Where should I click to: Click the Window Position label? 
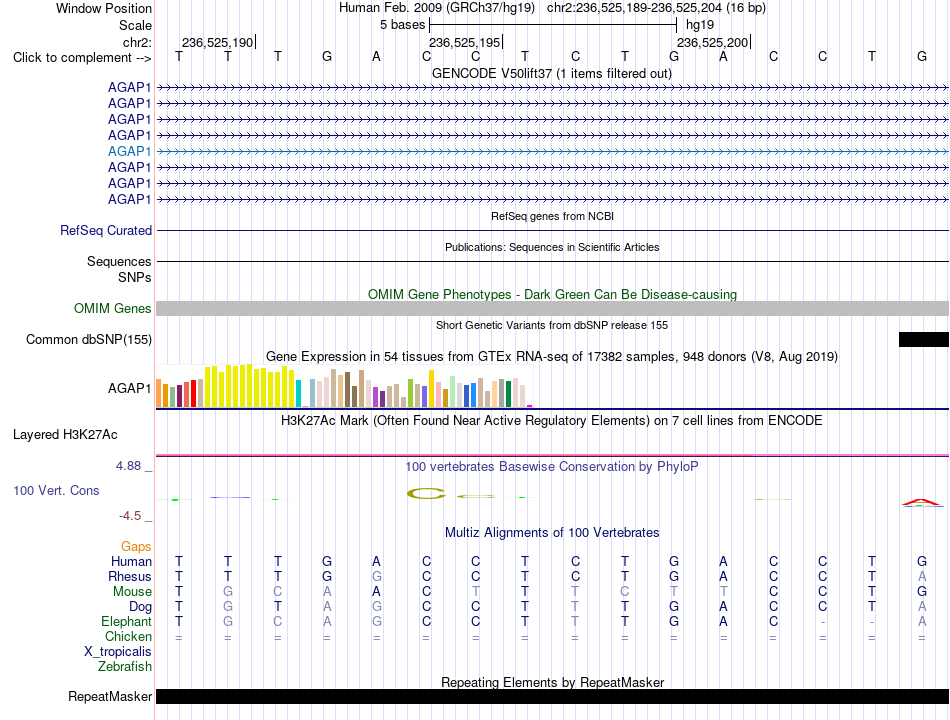[x=104, y=8]
